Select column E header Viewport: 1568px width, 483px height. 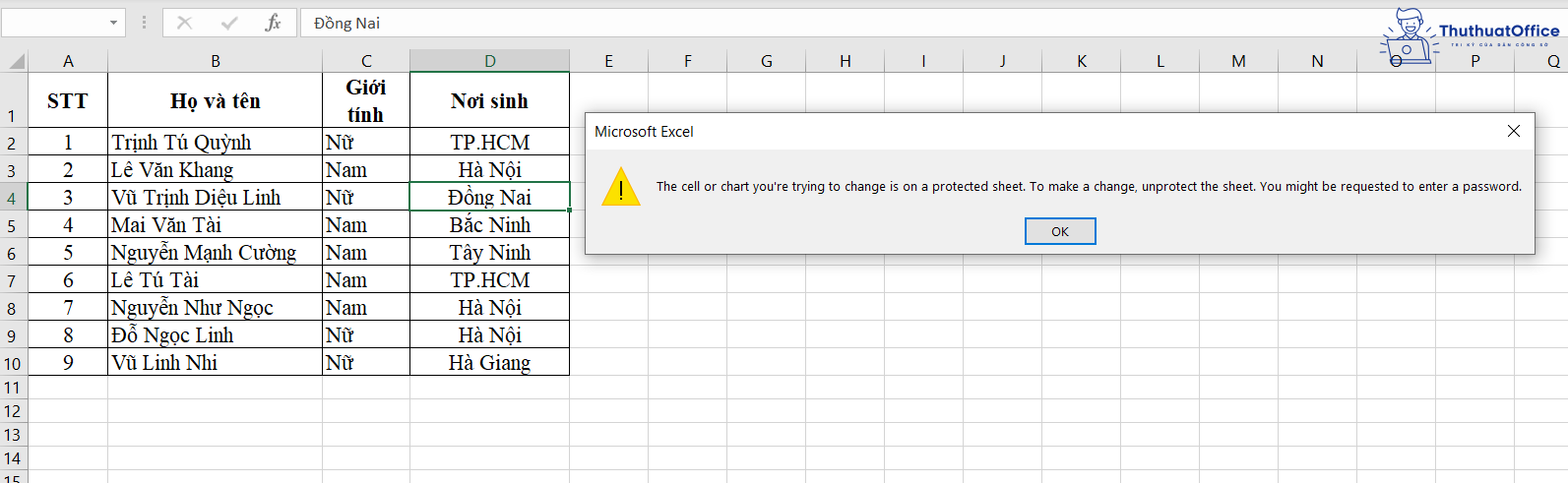point(609,61)
